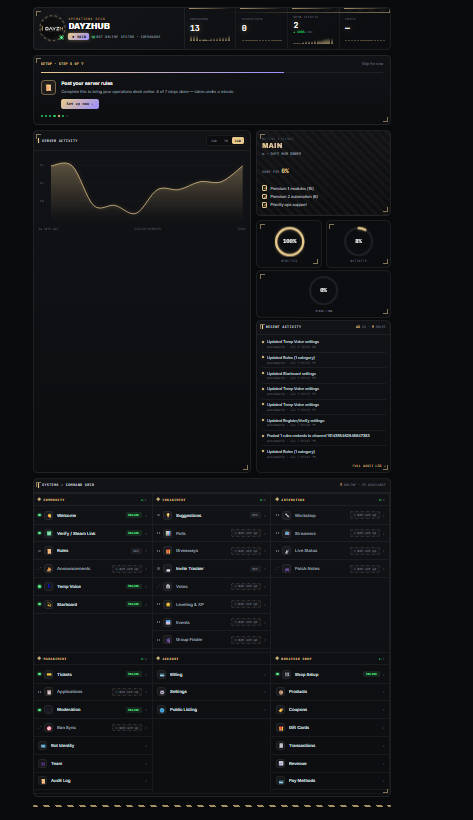Open the Suggestions lightbulb icon

(x=167, y=515)
